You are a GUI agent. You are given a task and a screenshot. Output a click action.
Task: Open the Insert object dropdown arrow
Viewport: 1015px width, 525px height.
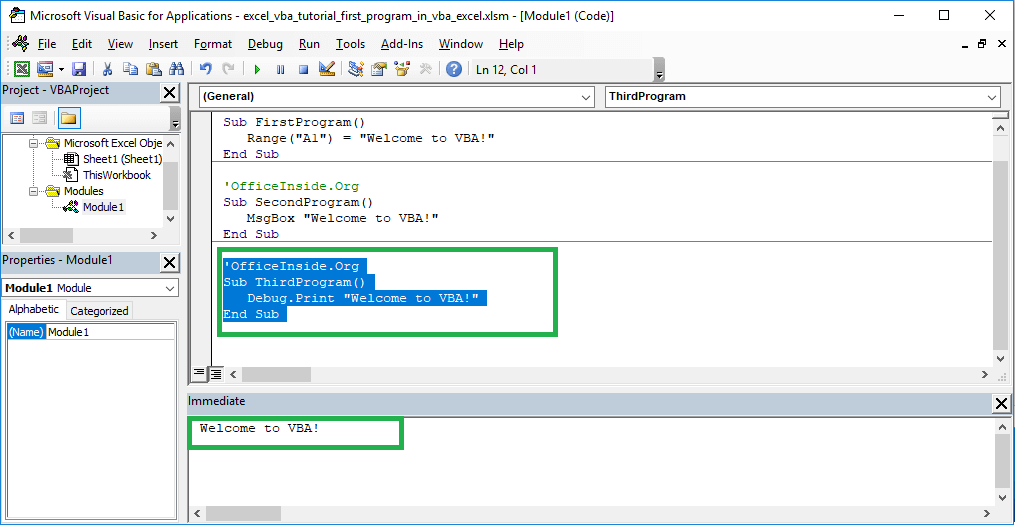[61, 69]
